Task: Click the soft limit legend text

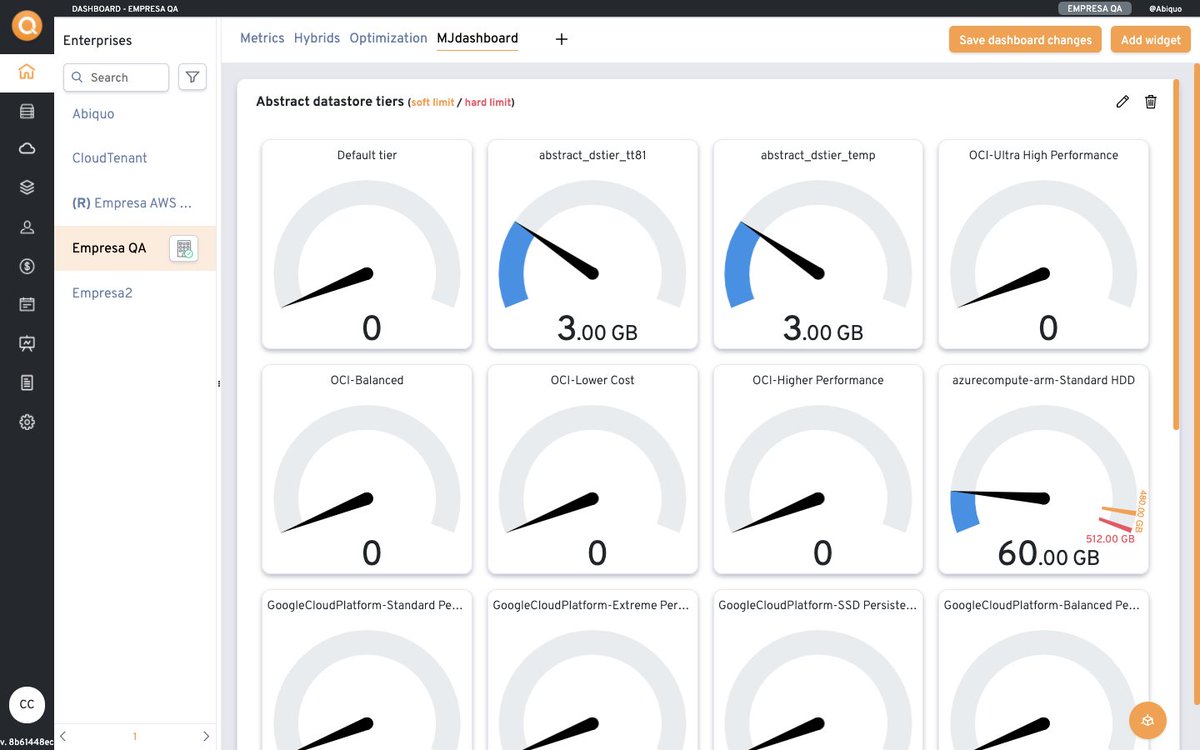Action: [432, 103]
